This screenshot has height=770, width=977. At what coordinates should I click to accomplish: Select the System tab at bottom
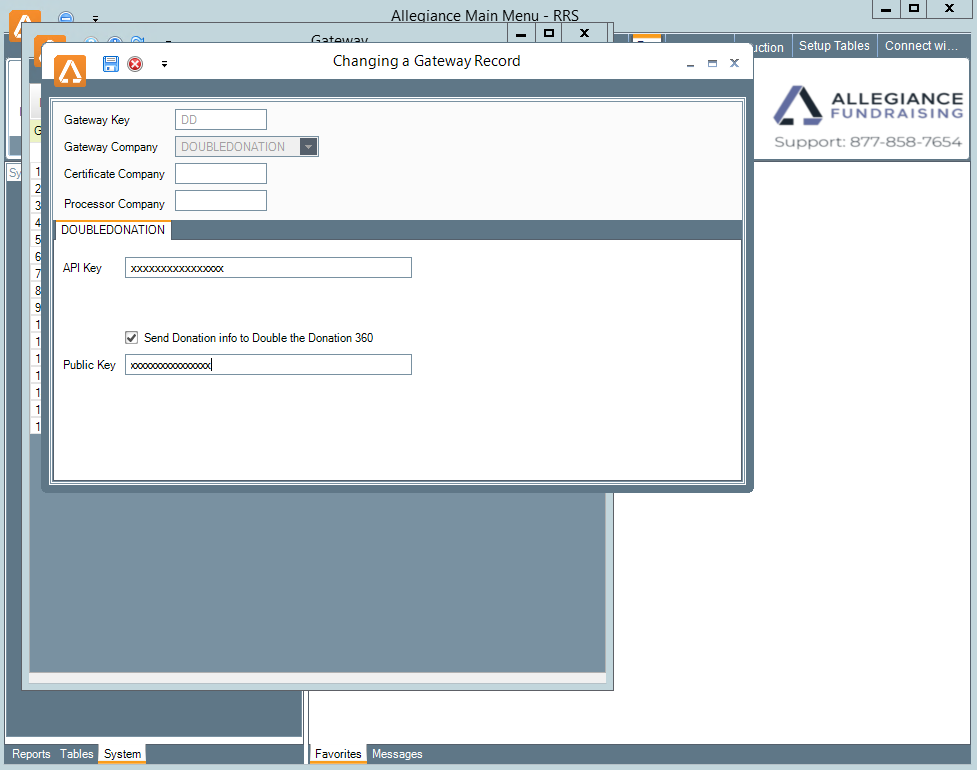coord(122,754)
